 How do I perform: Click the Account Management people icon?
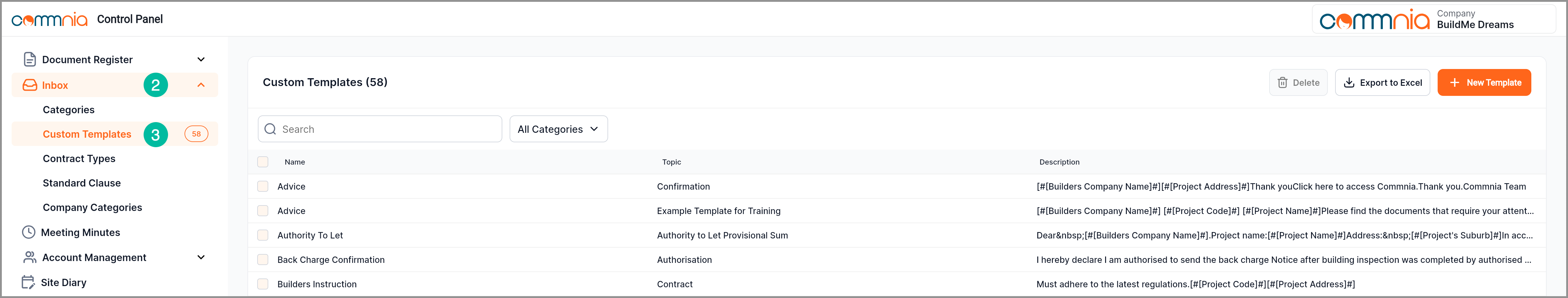[29, 257]
